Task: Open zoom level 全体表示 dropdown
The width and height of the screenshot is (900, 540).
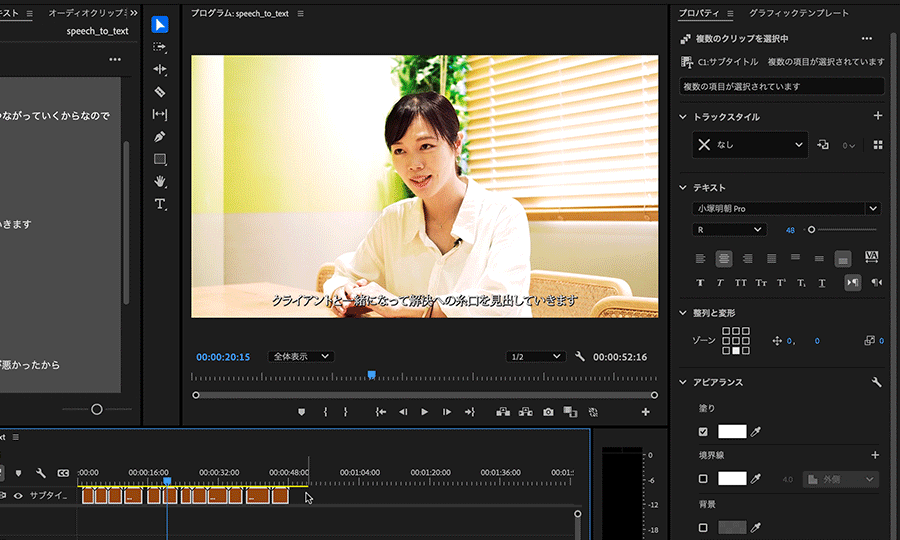Action: [301, 356]
